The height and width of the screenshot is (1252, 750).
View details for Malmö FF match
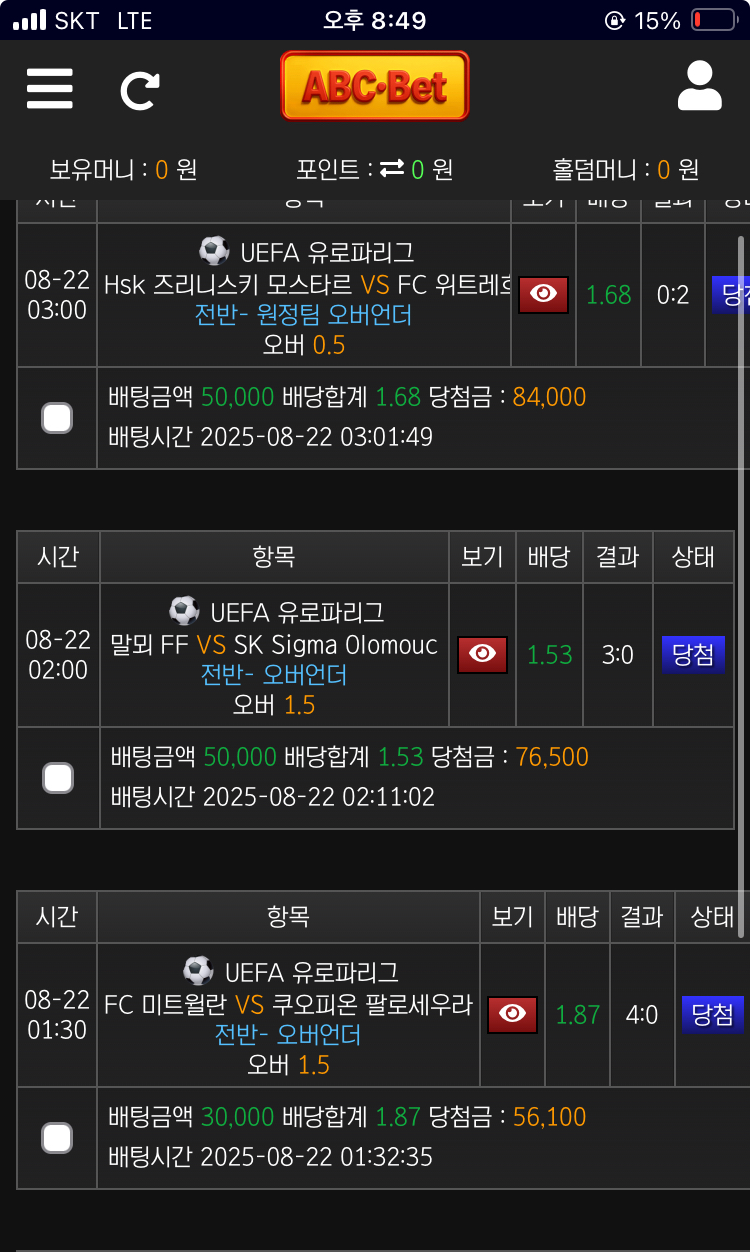coord(482,655)
